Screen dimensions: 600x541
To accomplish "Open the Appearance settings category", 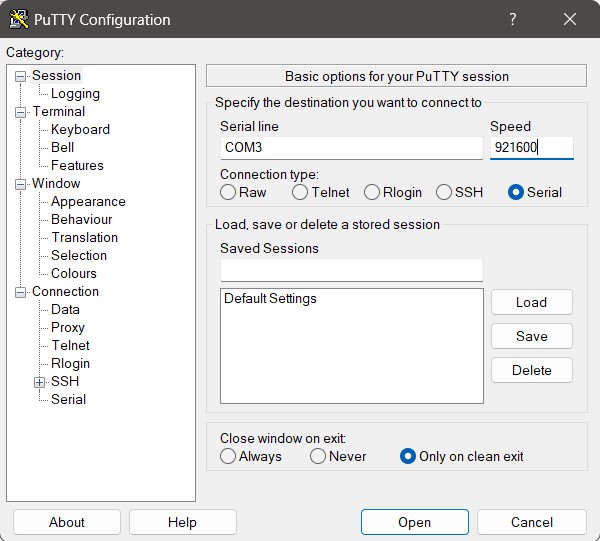I will click(88, 201).
